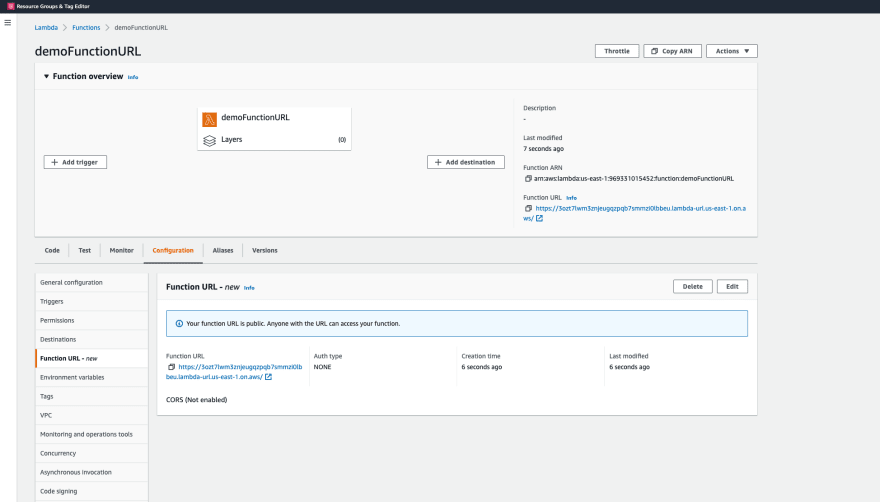880x502 pixels.
Task: Click Add trigger button
Action: tap(75, 162)
